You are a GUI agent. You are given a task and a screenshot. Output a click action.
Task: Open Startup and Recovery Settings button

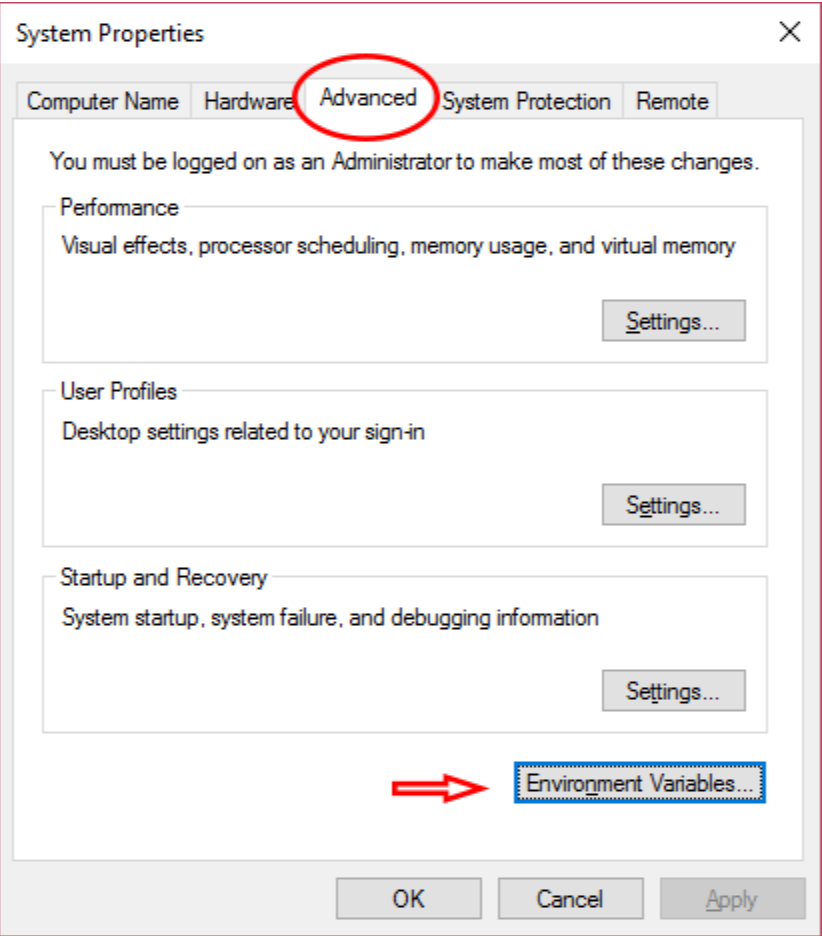pos(673,690)
